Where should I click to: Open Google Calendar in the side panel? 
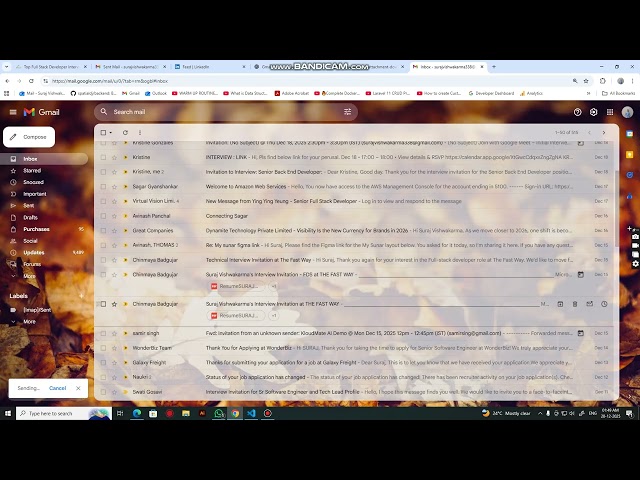tap(630, 133)
